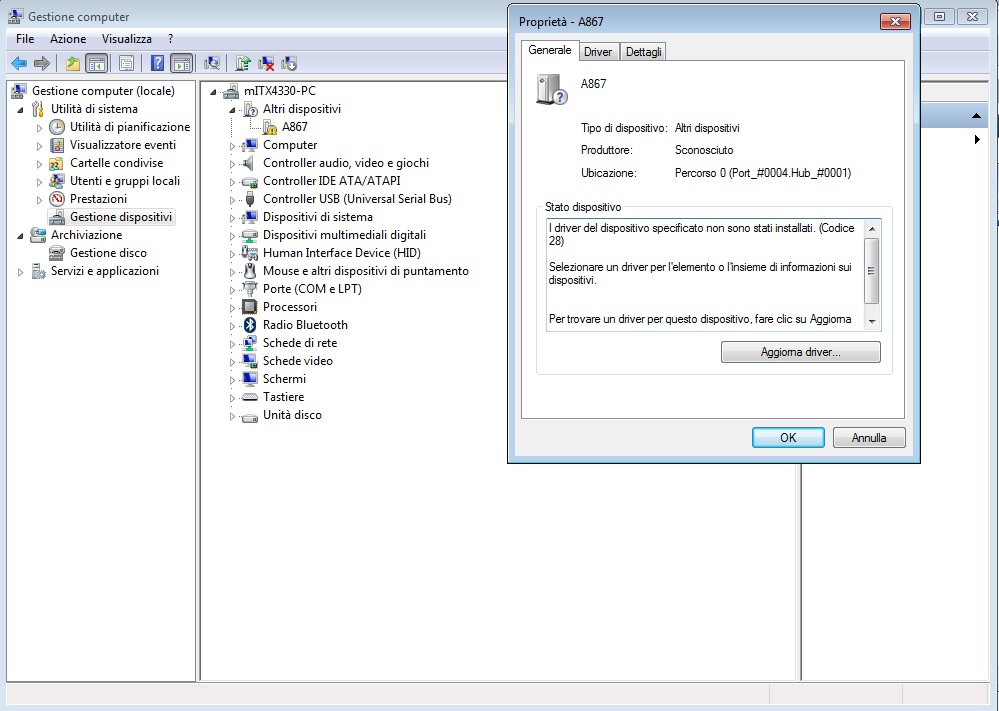Click the Utilità di pianificazione clock icon
This screenshot has height=711, width=999.
[x=57, y=127]
